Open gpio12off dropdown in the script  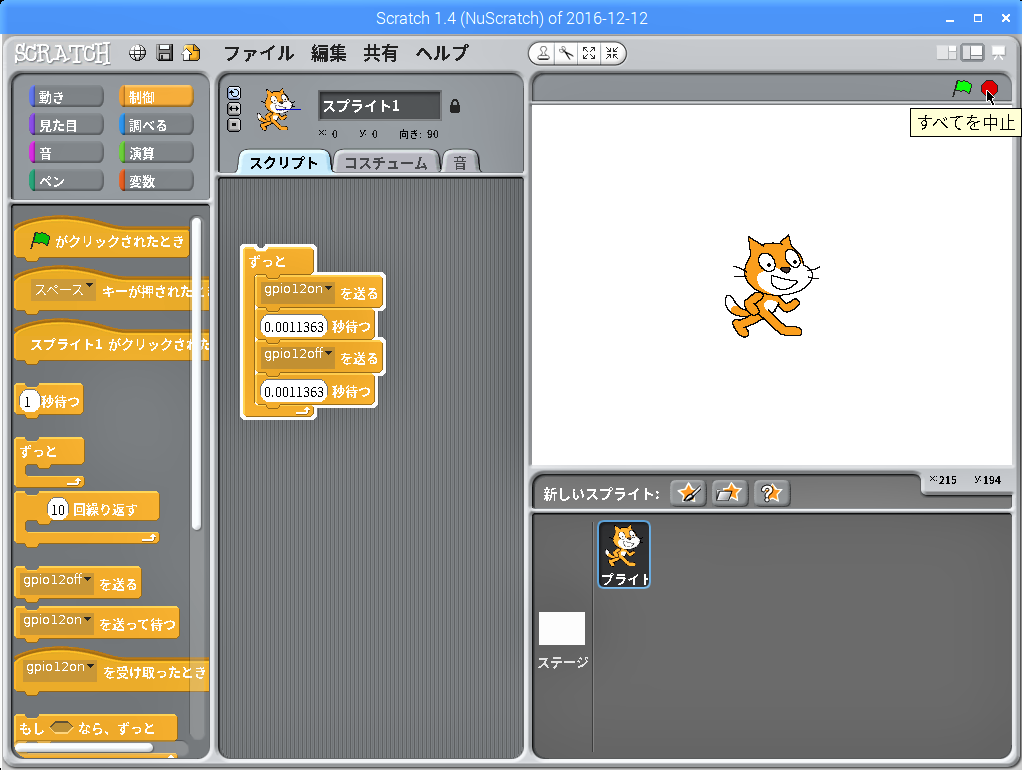[x=299, y=355]
